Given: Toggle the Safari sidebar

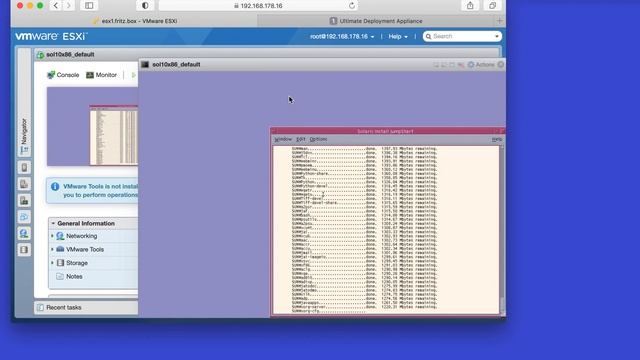Looking at the screenshot, I should pyautogui.click(x=89, y=6).
